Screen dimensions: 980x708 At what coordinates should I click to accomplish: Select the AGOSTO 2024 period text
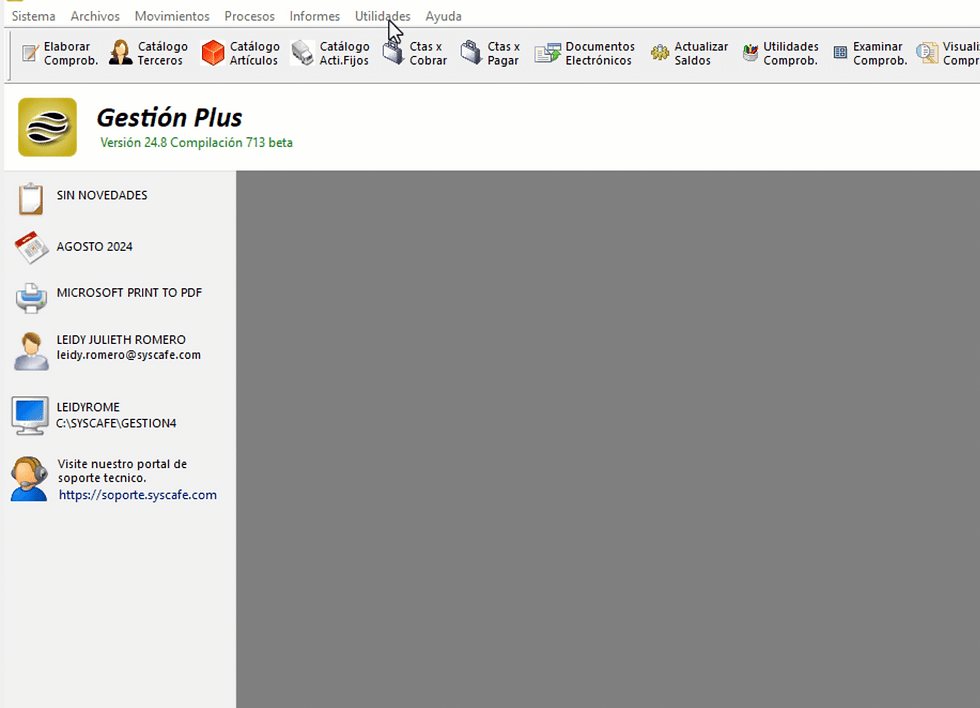pyautogui.click(x=94, y=247)
